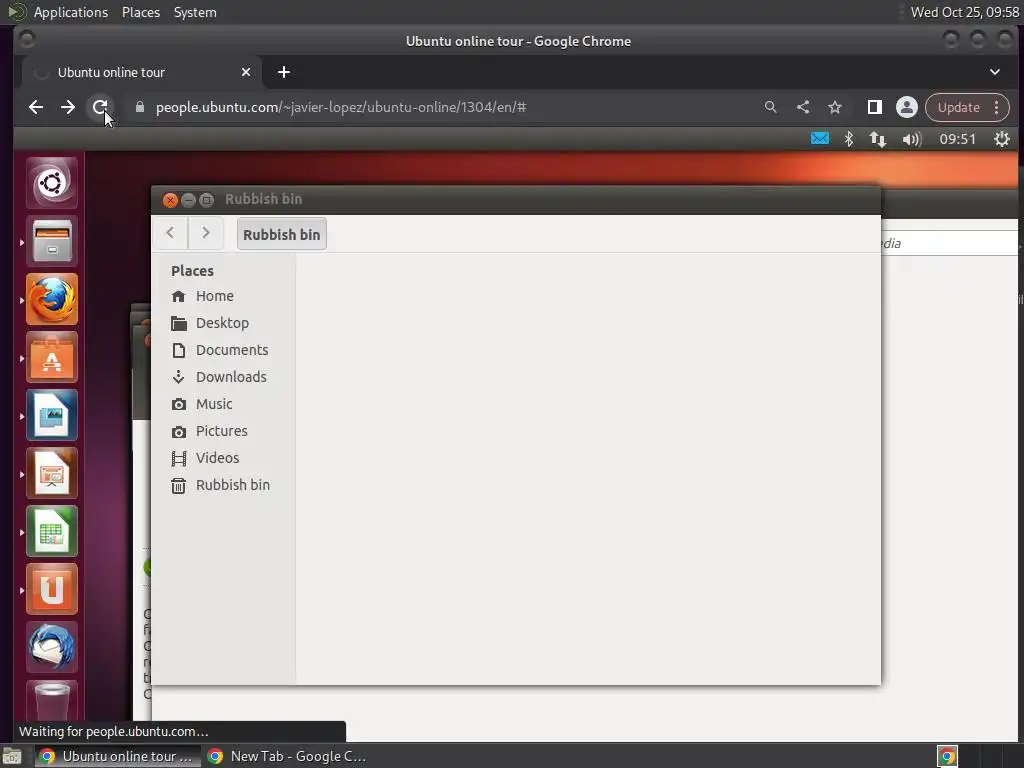
Task: Click the address bar URL
Action: (341, 107)
